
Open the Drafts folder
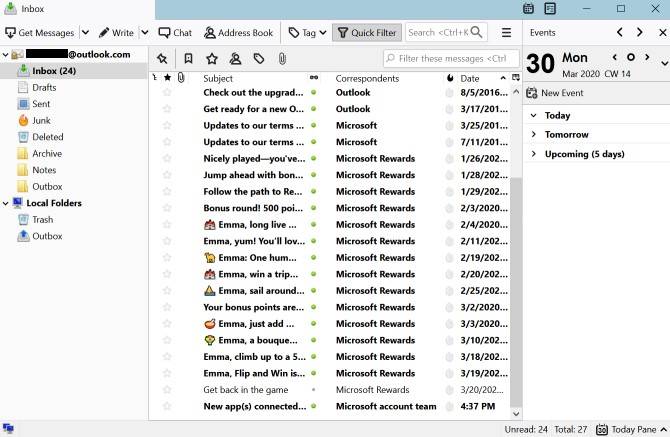coord(44,88)
